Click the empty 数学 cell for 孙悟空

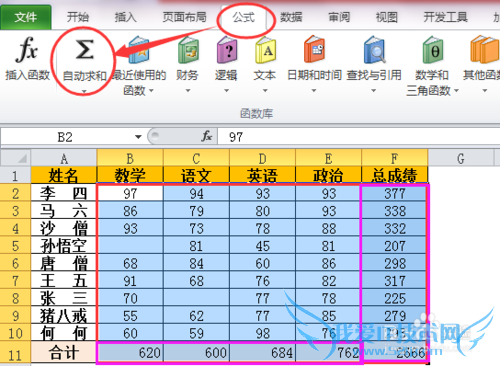[130, 246]
